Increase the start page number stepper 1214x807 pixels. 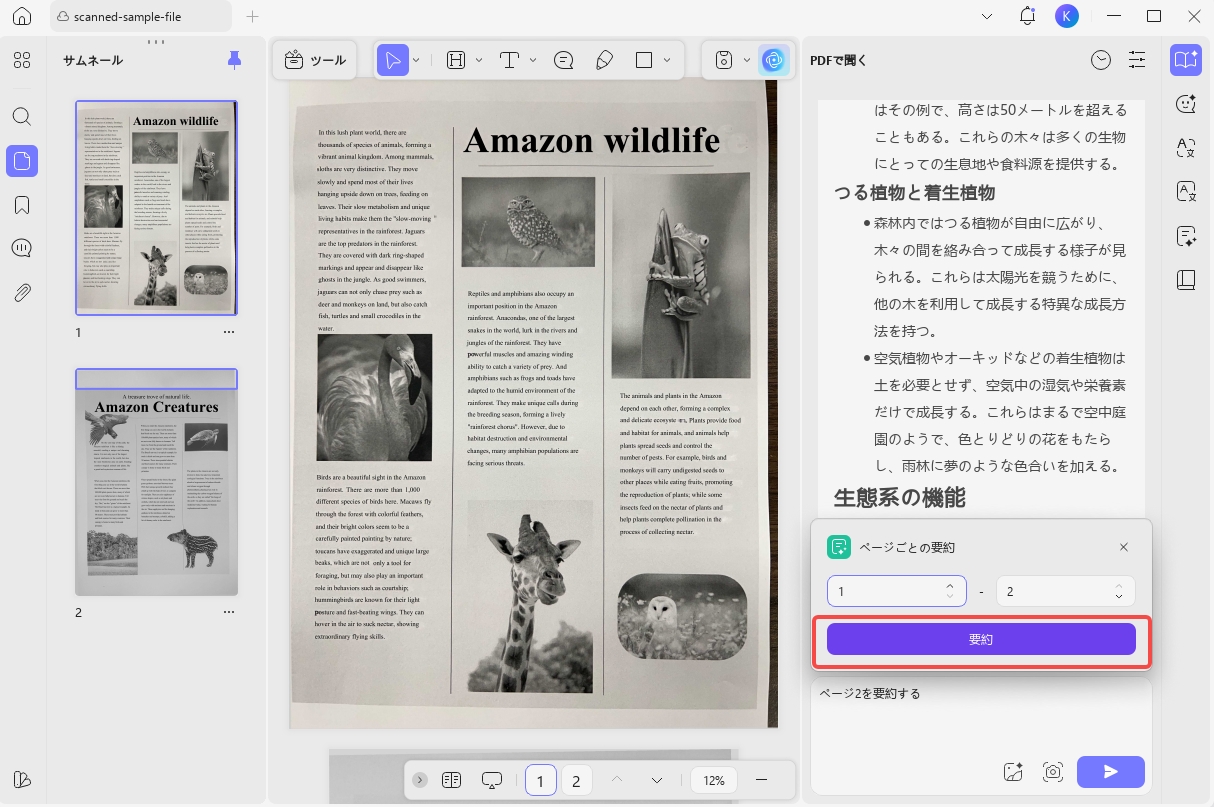click(949, 585)
